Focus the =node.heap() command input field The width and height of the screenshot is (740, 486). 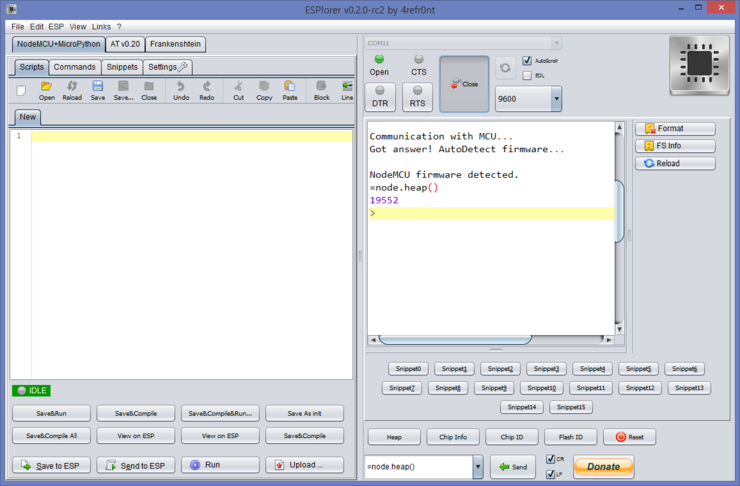(x=419, y=467)
